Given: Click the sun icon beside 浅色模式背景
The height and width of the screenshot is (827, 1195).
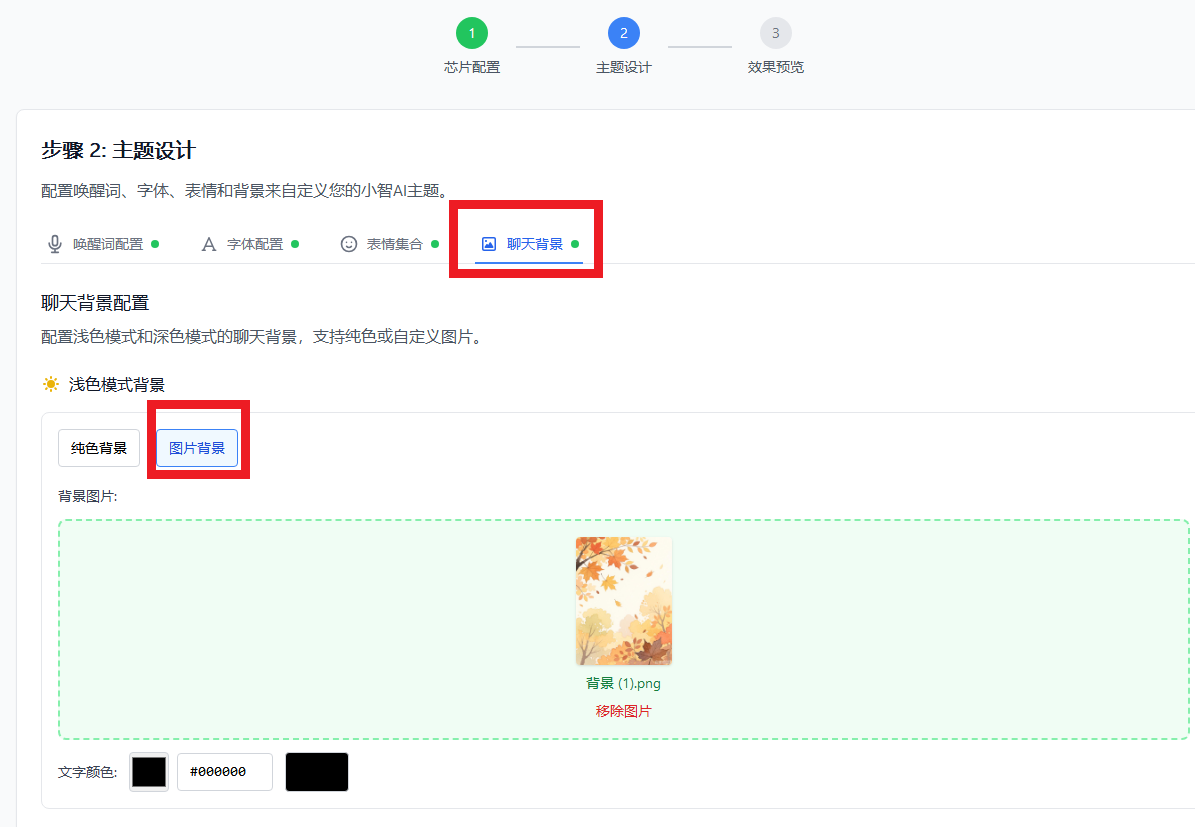Looking at the screenshot, I should [x=51, y=384].
